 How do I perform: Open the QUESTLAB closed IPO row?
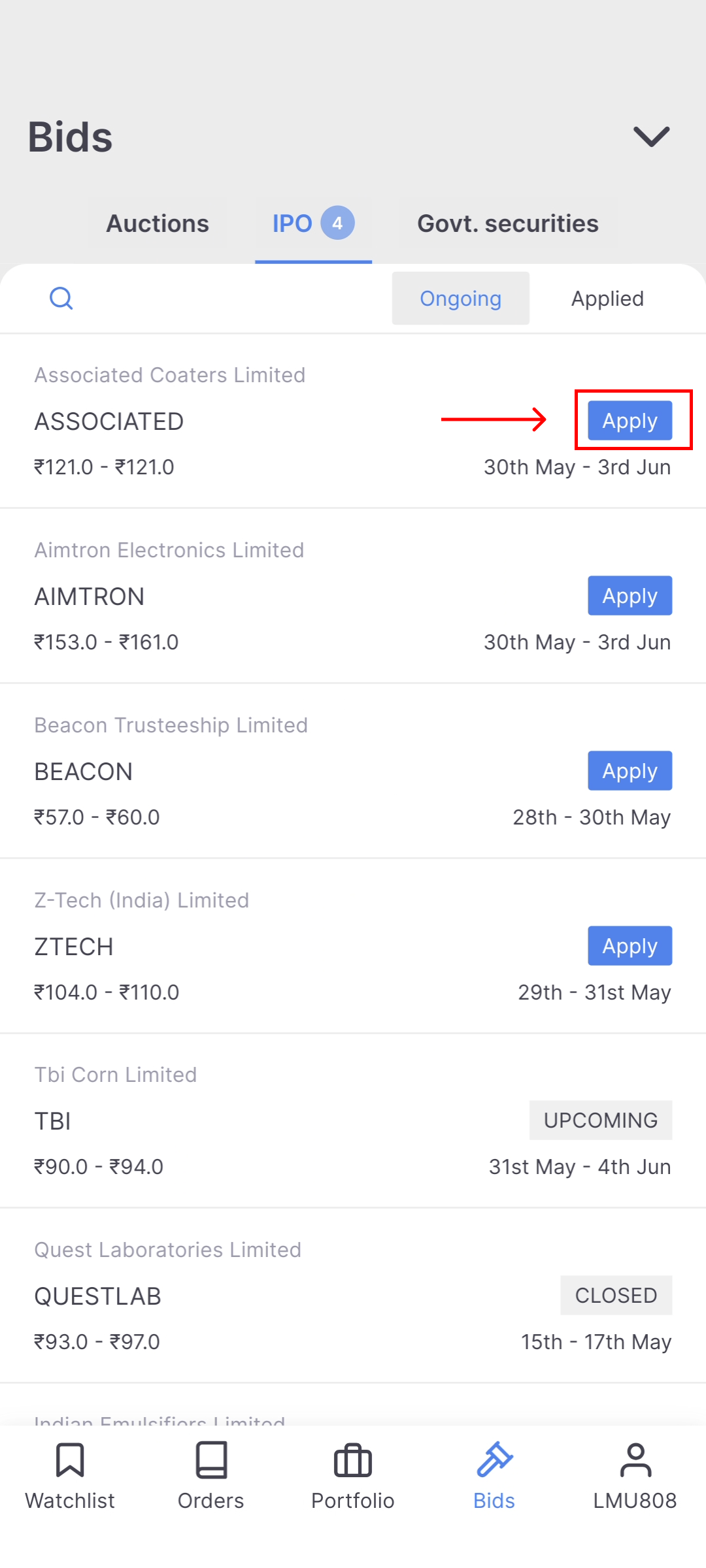pos(261,1296)
